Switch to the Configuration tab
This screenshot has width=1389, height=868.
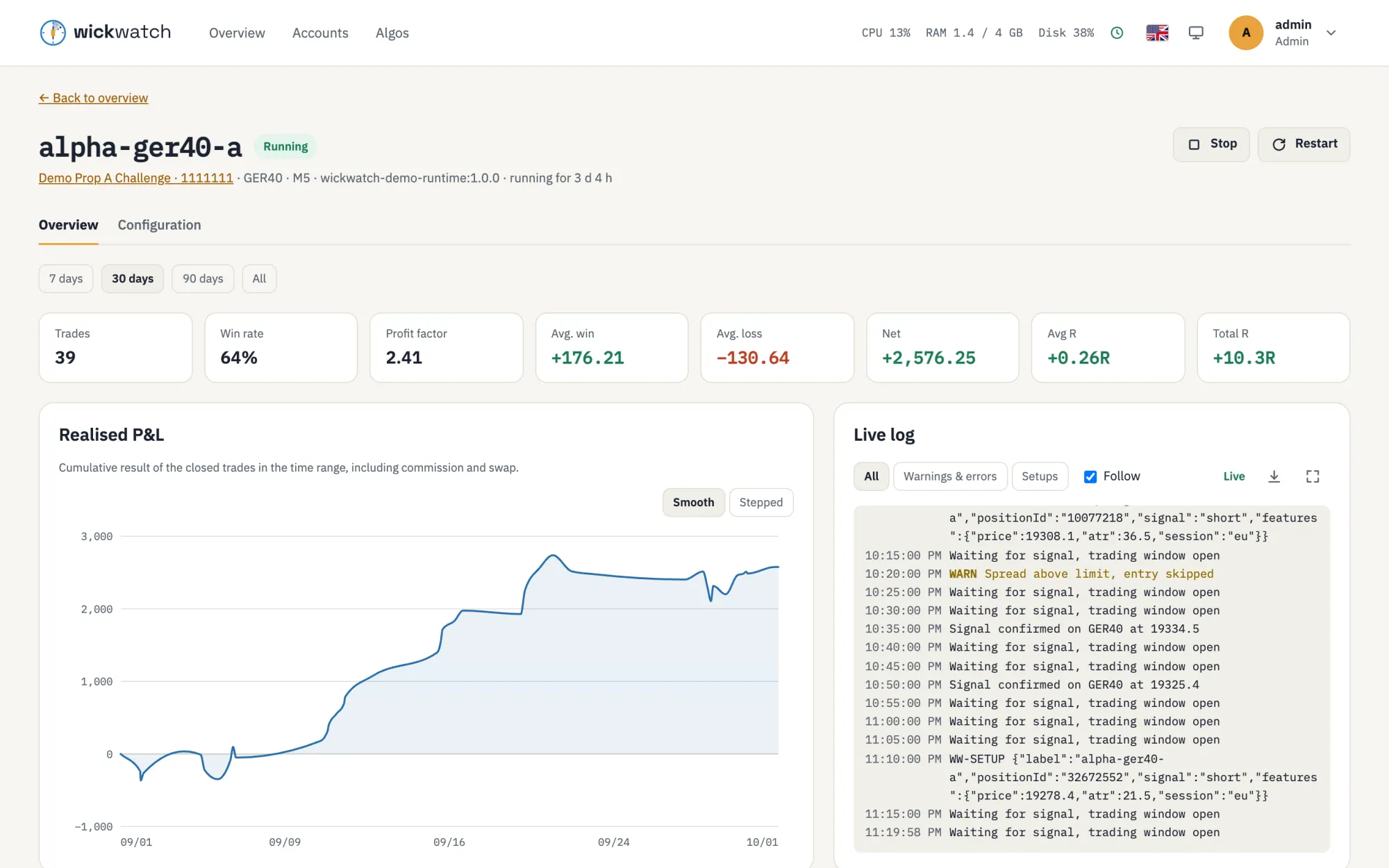click(159, 225)
